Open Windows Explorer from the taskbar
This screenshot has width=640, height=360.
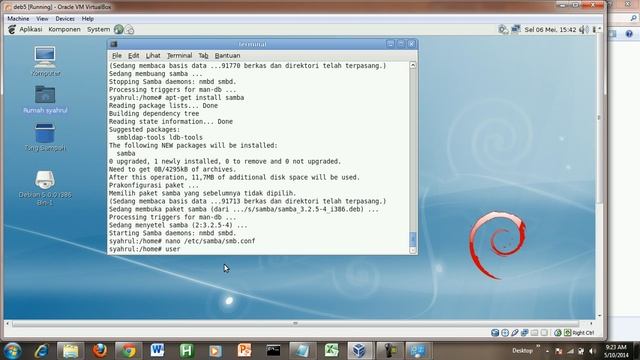(71, 351)
